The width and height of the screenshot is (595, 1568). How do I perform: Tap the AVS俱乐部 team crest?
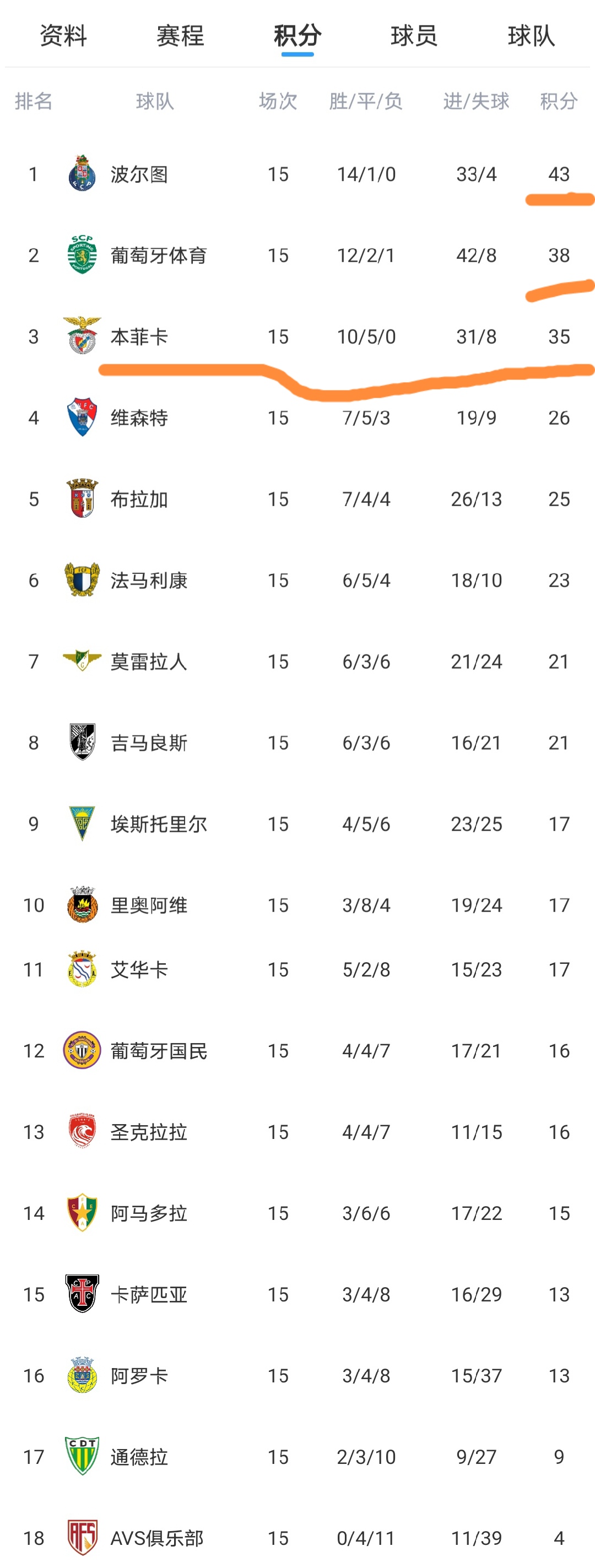(x=82, y=1538)
